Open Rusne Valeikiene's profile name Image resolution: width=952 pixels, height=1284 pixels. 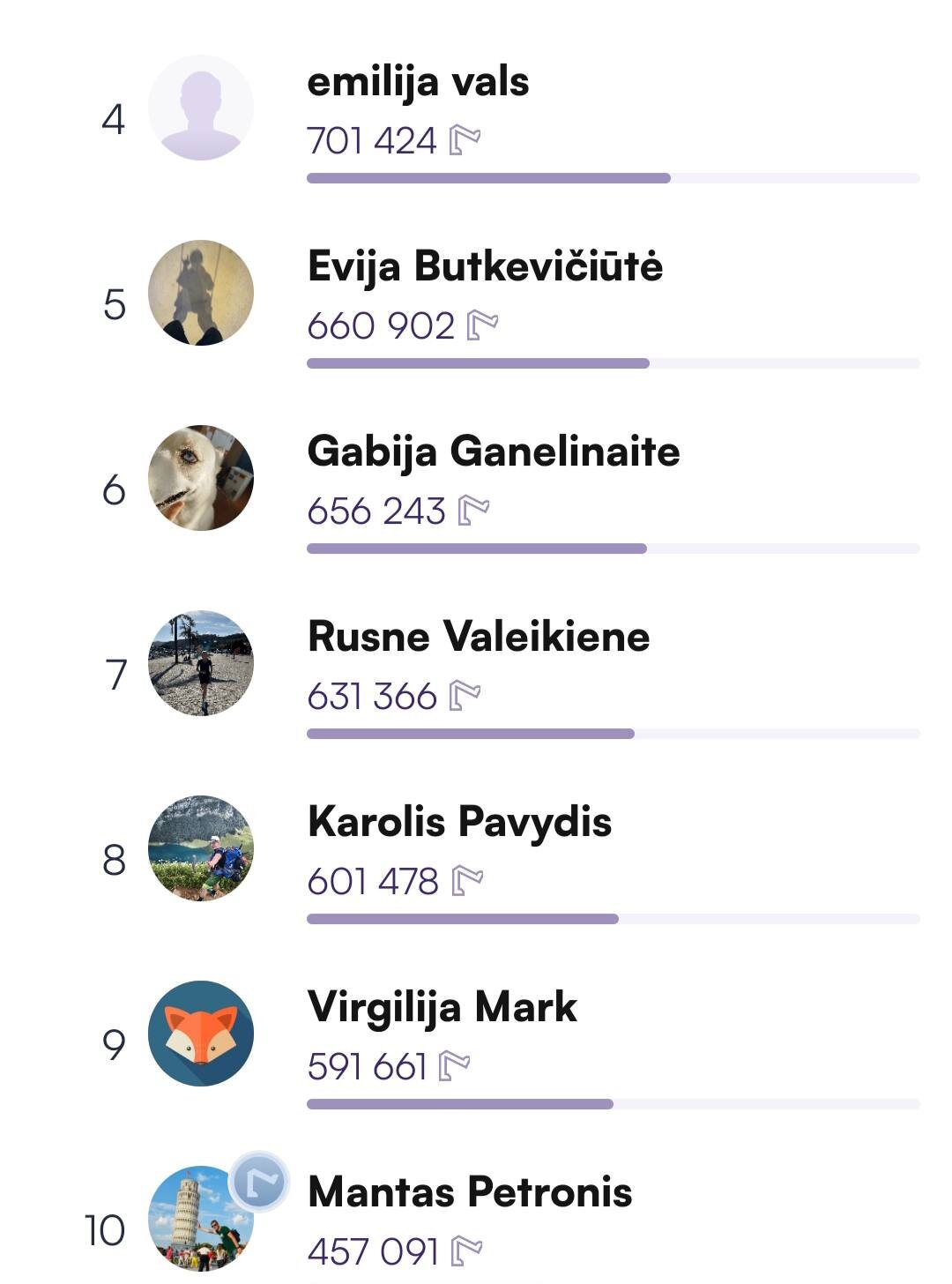pos(479,637)
